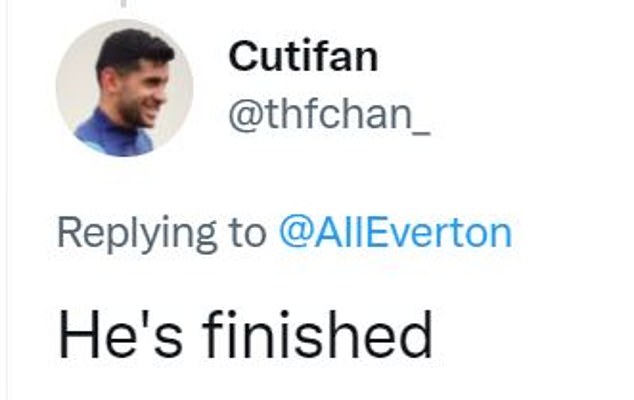Screen dimensions: 634x400
Task: Click the '@' symbol of @thfchan_
Action: 246,116
